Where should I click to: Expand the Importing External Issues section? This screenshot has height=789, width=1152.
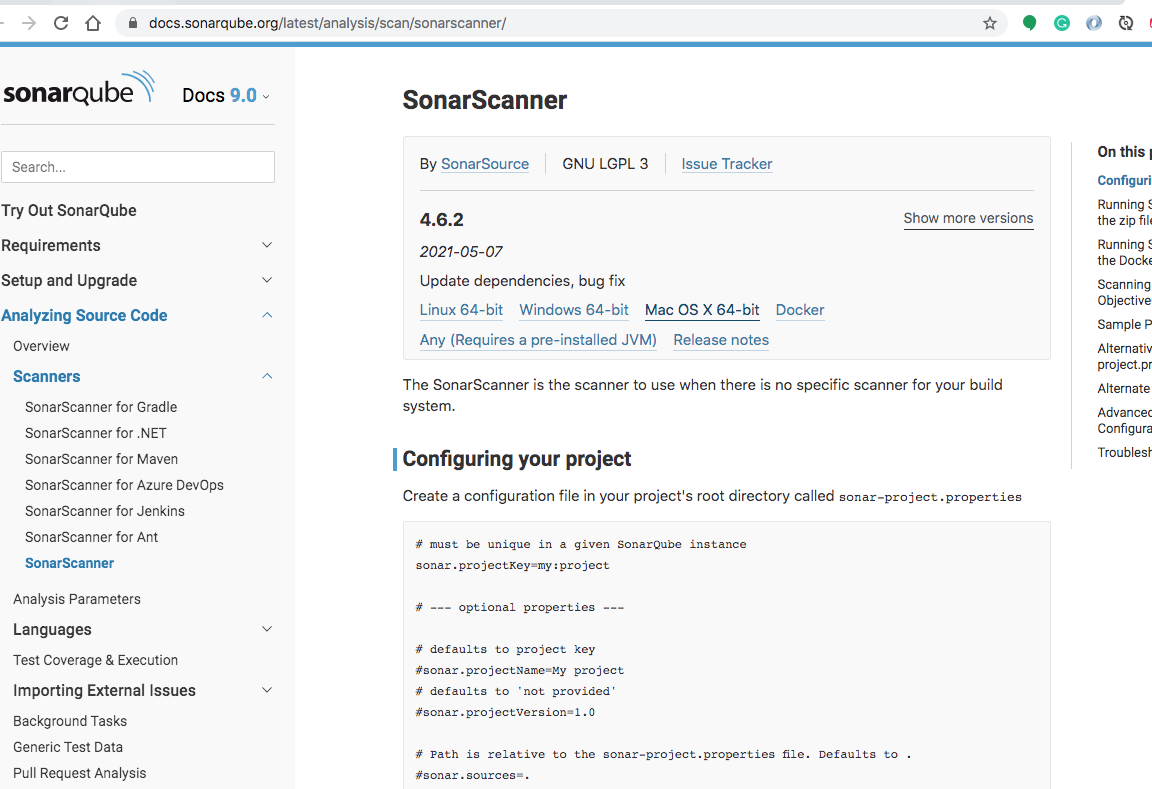(x=267, y=690)
